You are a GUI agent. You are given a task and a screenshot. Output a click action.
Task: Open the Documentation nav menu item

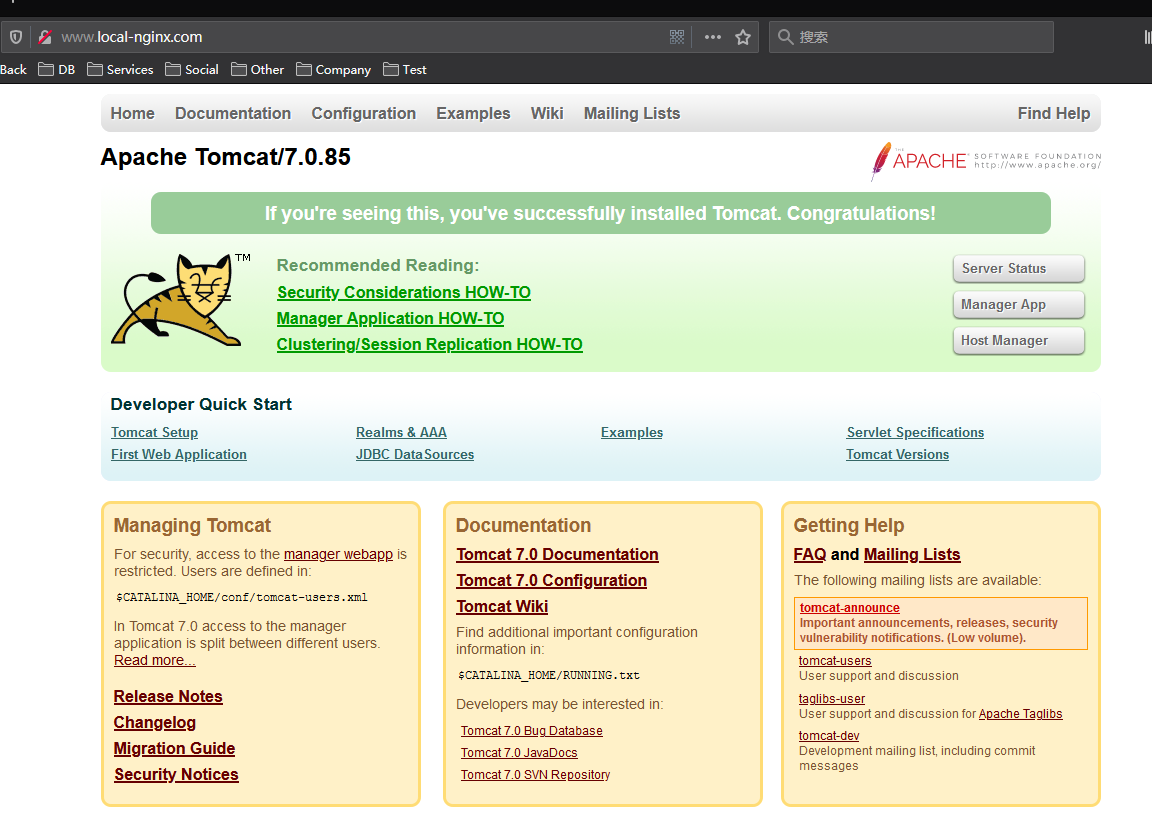[x=233, y=114]
